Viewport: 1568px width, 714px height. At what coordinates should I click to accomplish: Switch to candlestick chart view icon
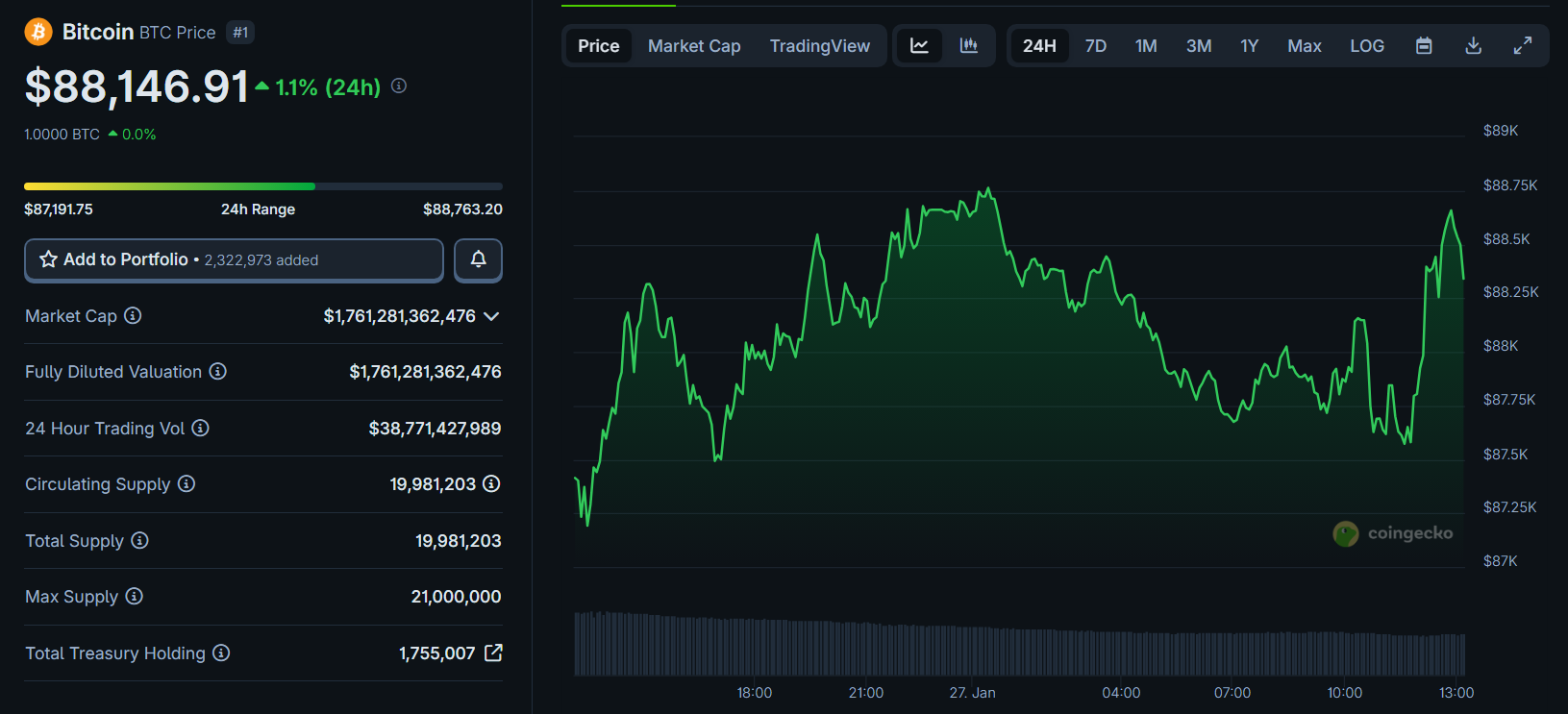[x=969, y=46]
